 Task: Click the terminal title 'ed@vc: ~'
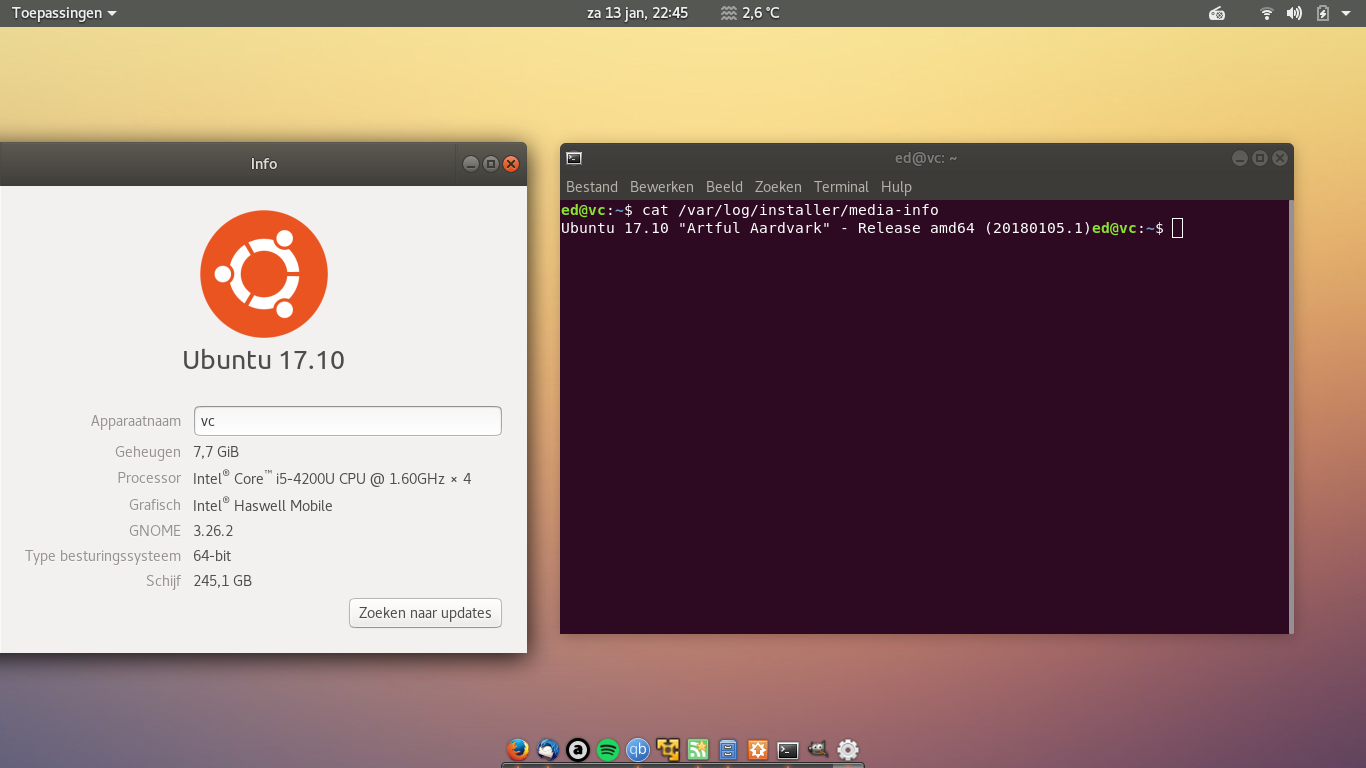(x=926, y=158)
